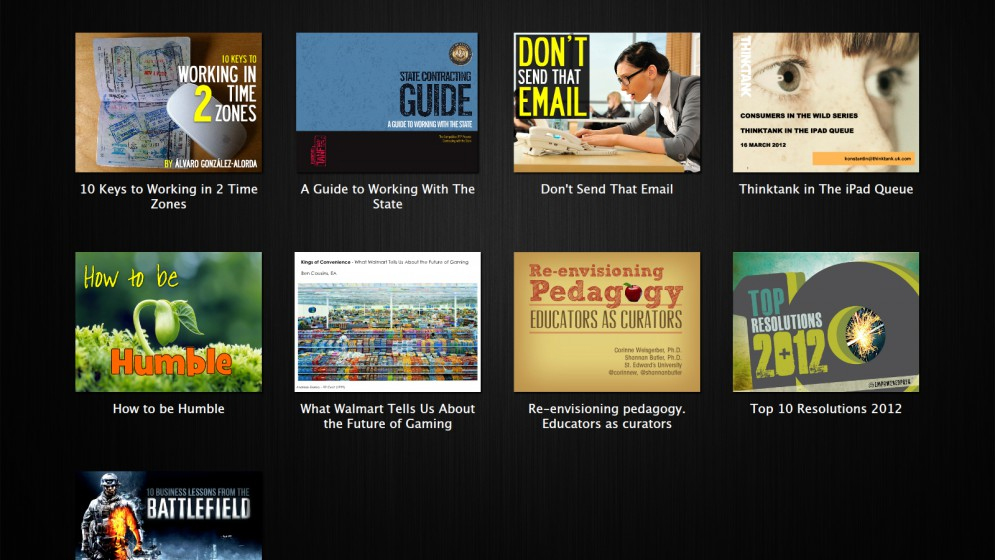Click the 'How to be Humble' title text
Image resolution: width=995 pixels, height=560 pixels.
(x=168, y=409)
